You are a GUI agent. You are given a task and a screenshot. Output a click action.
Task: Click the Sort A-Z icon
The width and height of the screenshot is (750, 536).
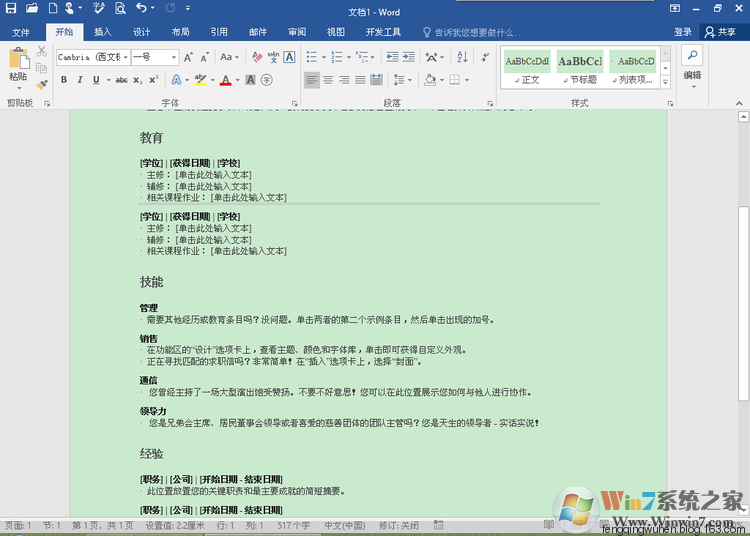pyautogui.click(x=461, y=57)
